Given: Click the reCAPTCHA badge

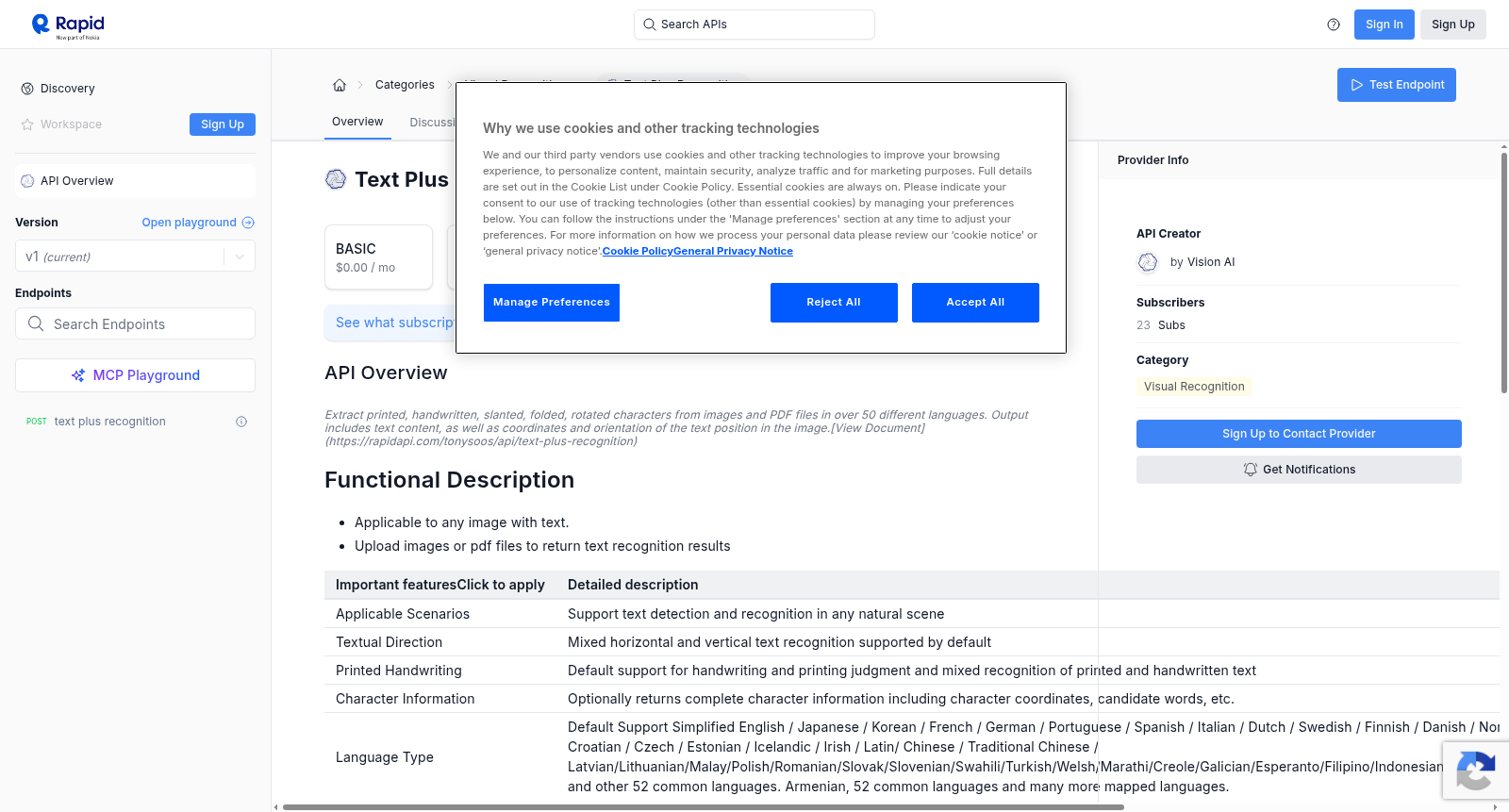Looking at the screenshot, I should pos(1476,771).
